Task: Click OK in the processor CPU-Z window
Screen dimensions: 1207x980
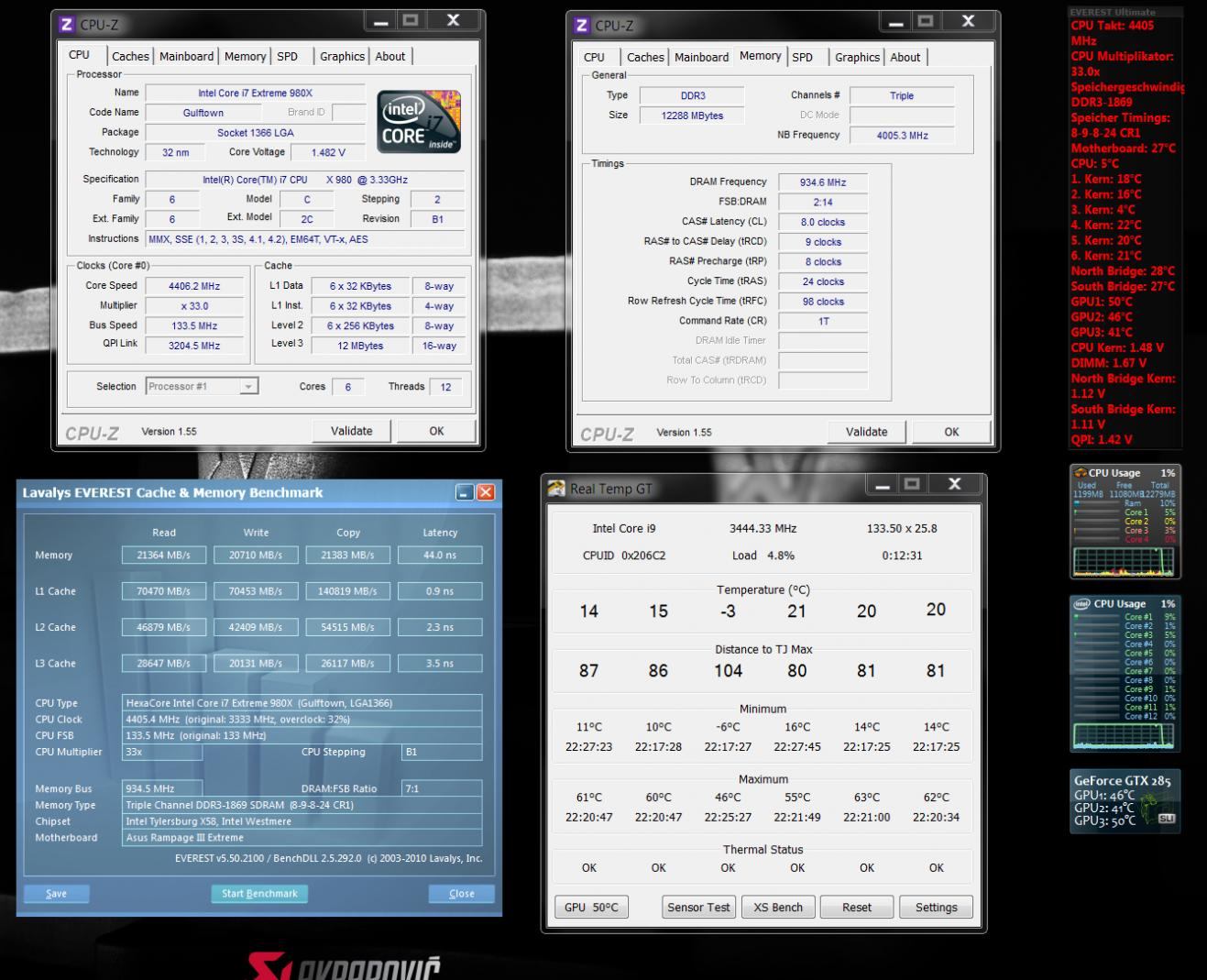Action: tap(436, 431)
